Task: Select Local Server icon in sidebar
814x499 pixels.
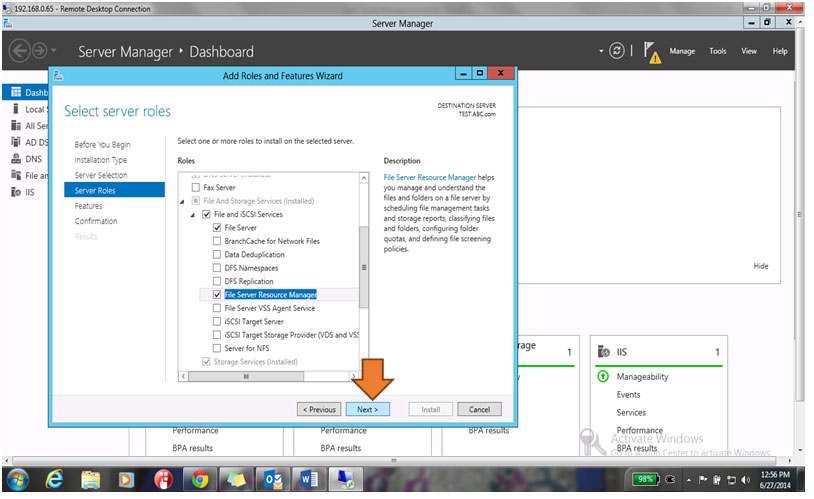Action: (x=16, y=109)
